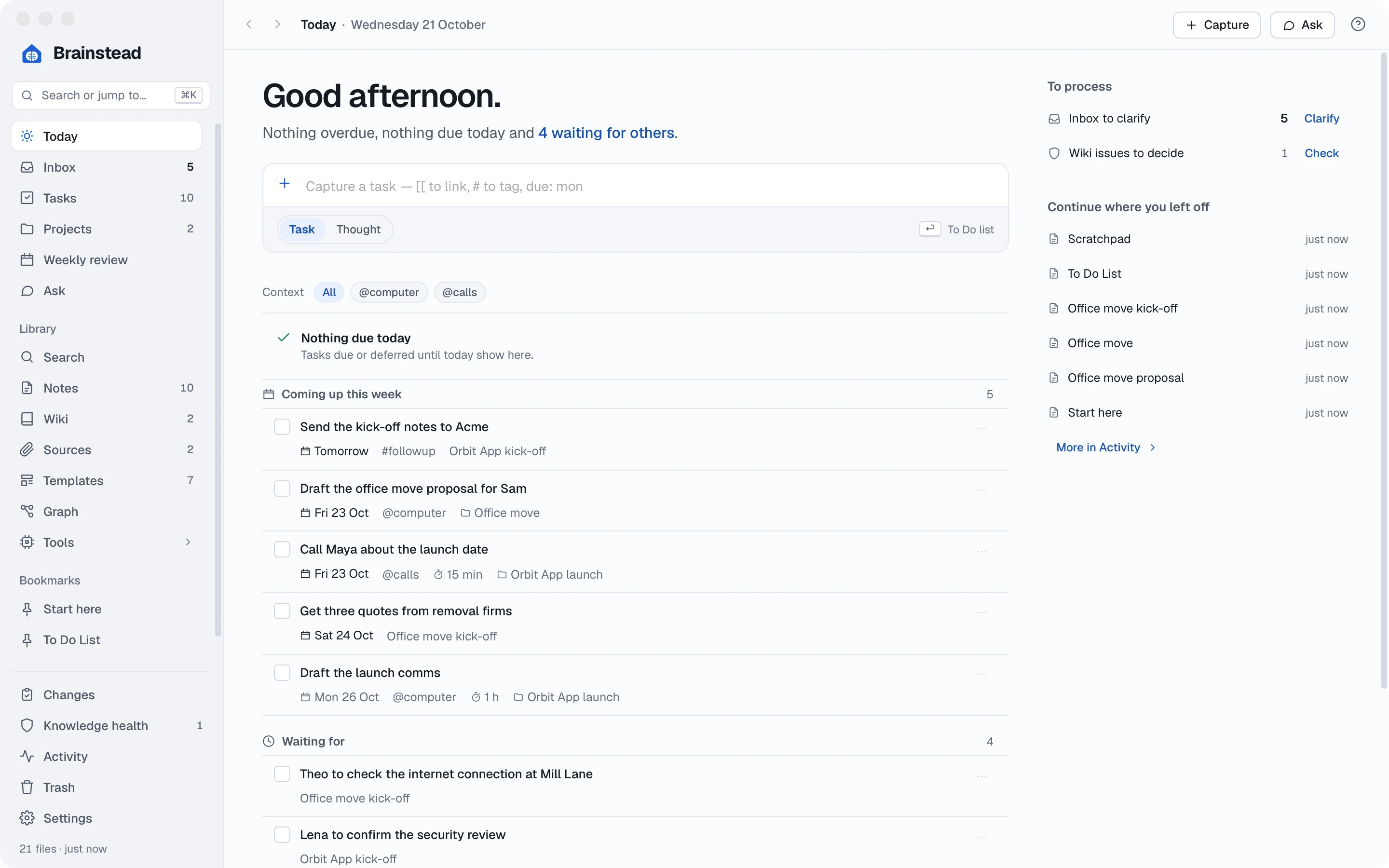Click the main page vertical scrollbar

click(1383, 370)
